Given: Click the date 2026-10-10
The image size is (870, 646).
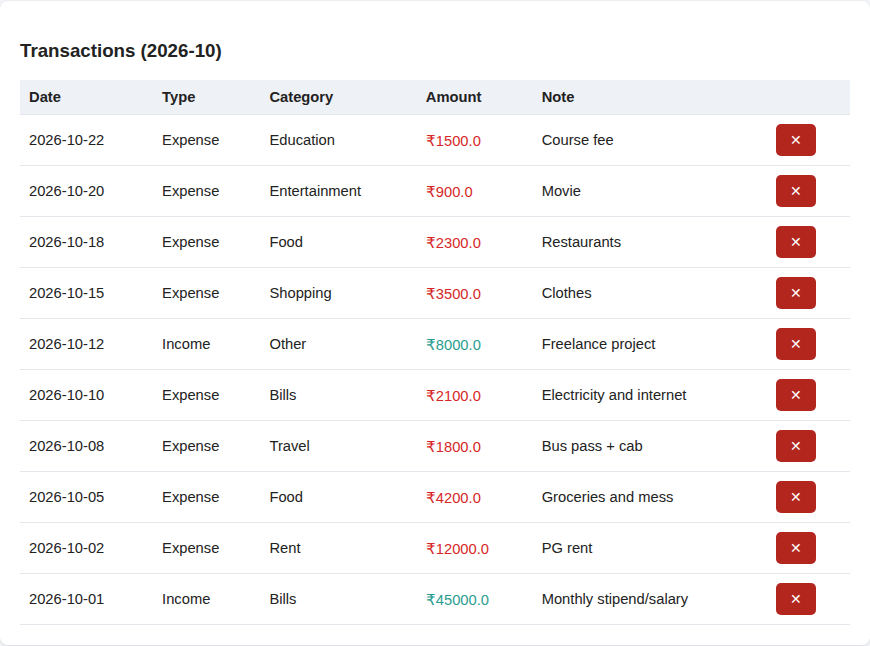Looking at the screenshot, I should click(x=67, y=395).
